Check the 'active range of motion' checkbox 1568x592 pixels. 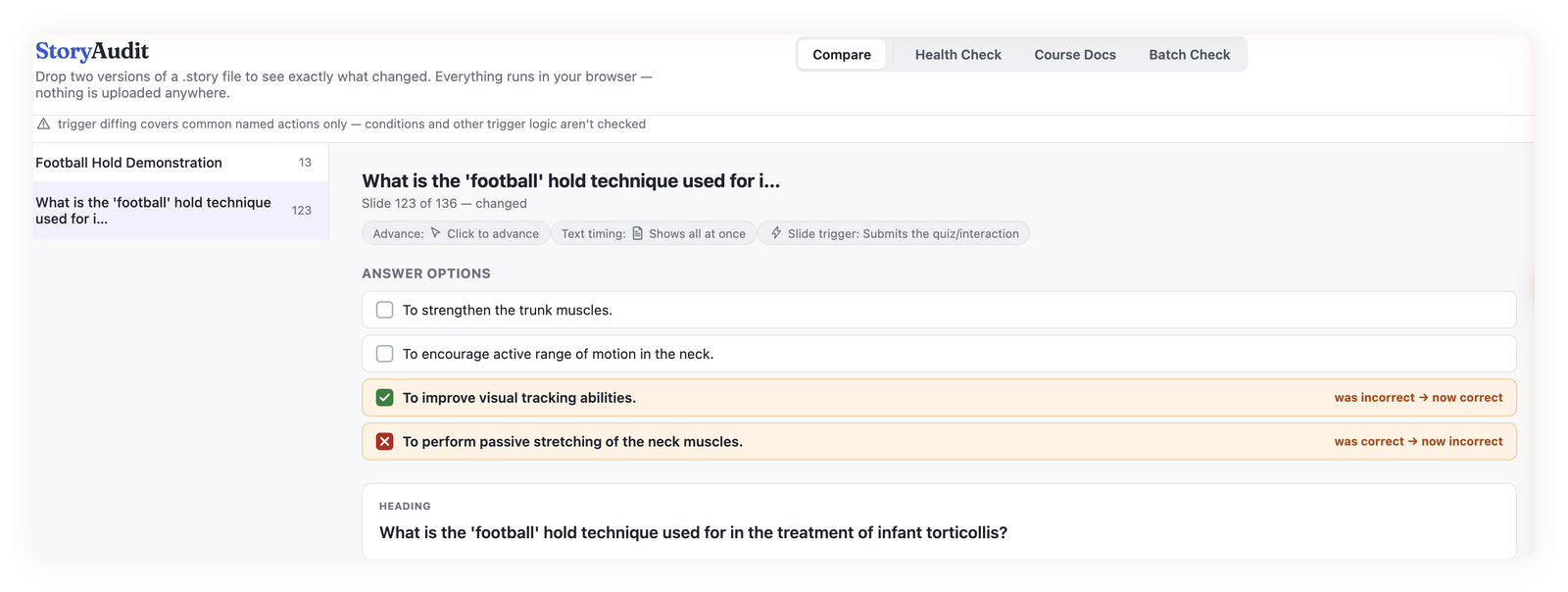385,354
